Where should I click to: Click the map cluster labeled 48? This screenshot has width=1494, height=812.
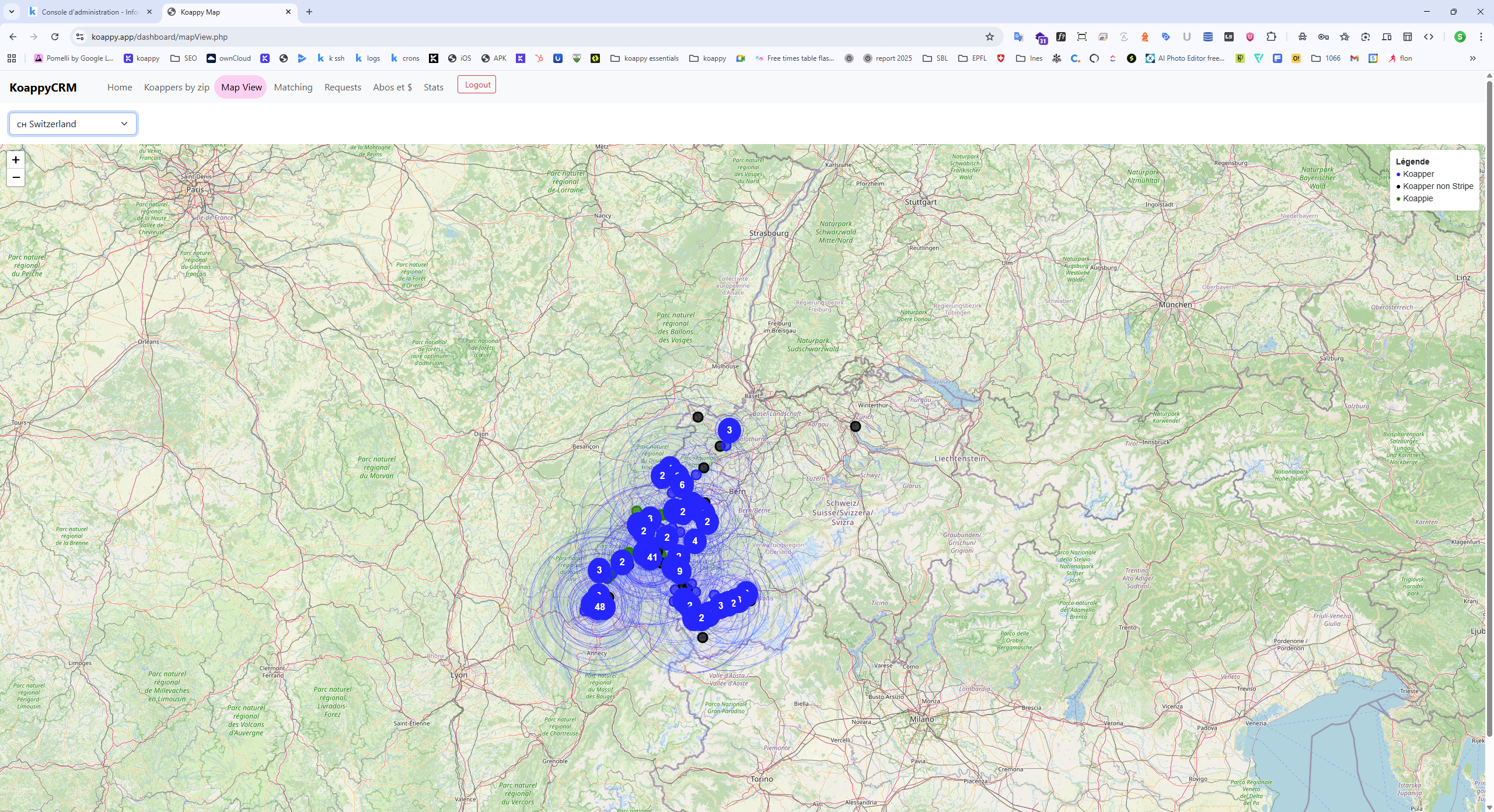599,607
